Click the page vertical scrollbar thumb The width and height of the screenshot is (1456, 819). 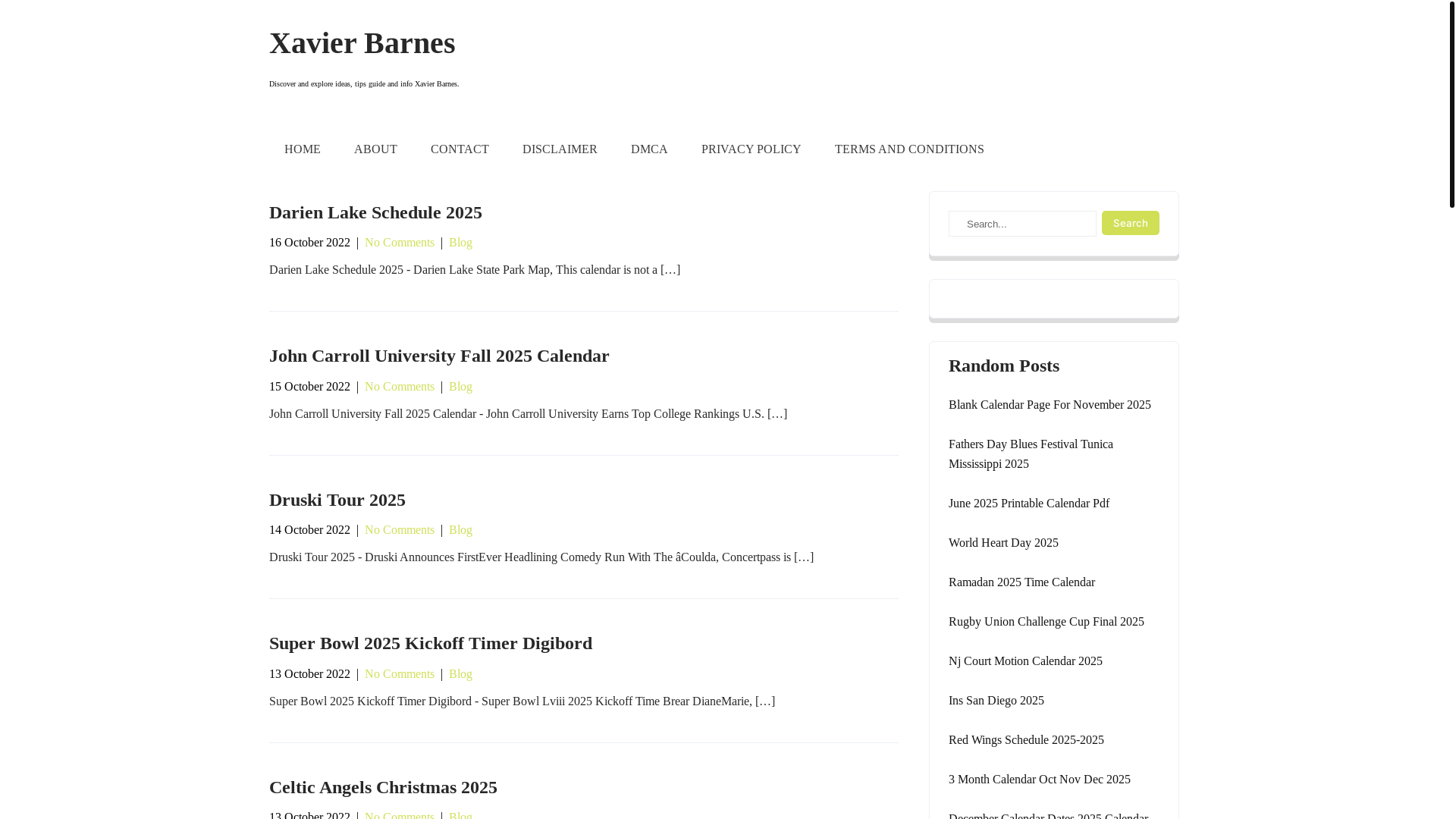click(1451, 104)
